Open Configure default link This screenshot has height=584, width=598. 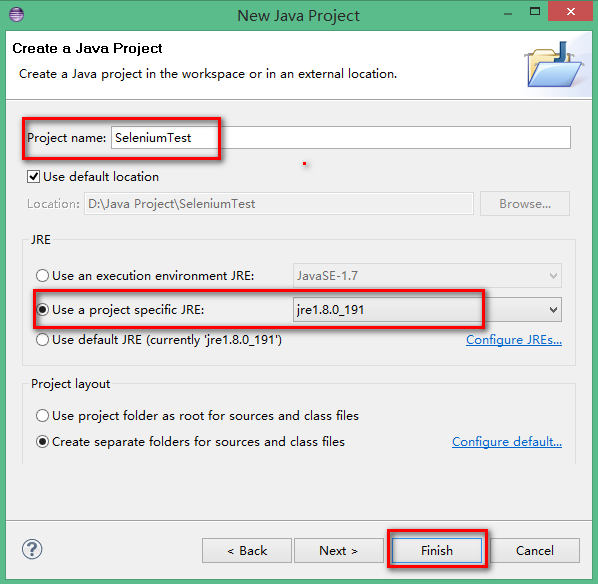click(x=507, y=442)
